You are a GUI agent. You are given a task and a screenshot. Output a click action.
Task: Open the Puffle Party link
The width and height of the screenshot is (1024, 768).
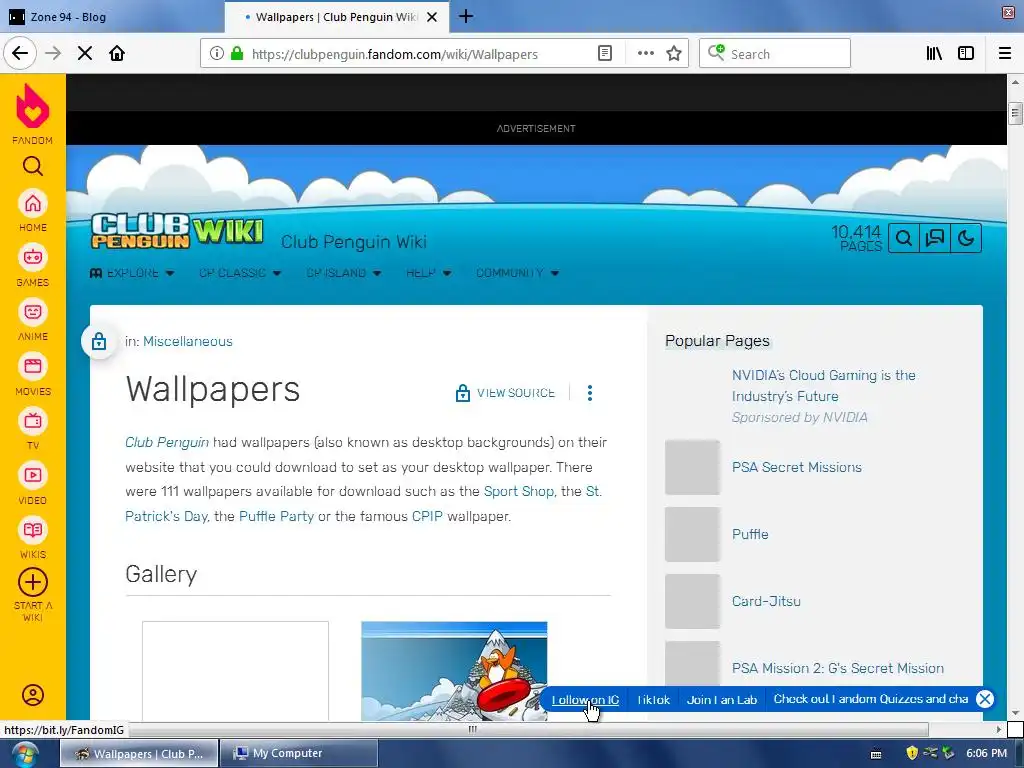click(276, 516)
